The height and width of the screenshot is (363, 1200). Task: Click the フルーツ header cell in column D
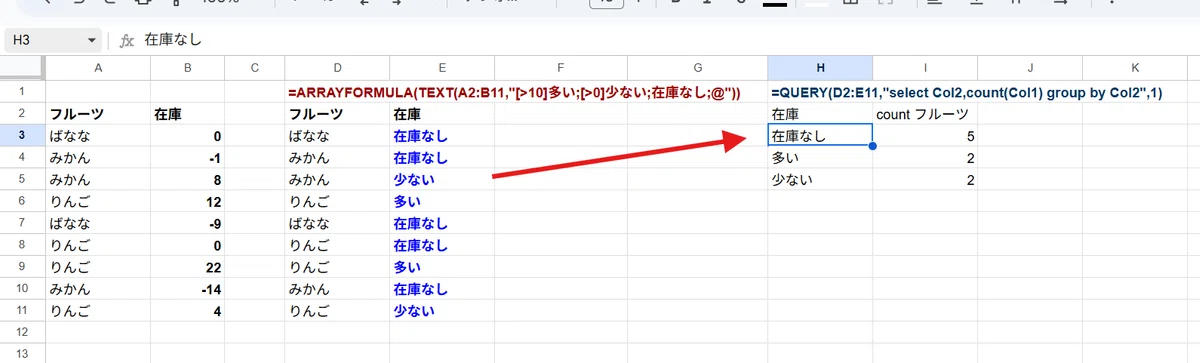(338, 114)
